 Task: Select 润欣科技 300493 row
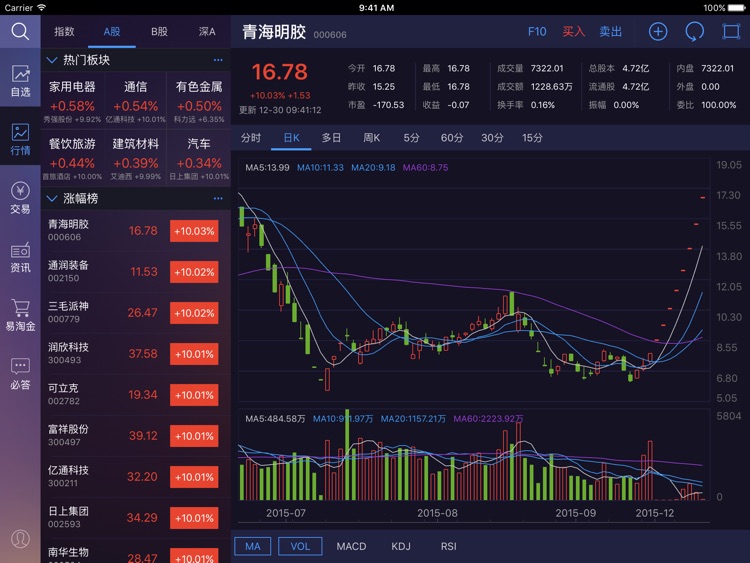[136, 354]
